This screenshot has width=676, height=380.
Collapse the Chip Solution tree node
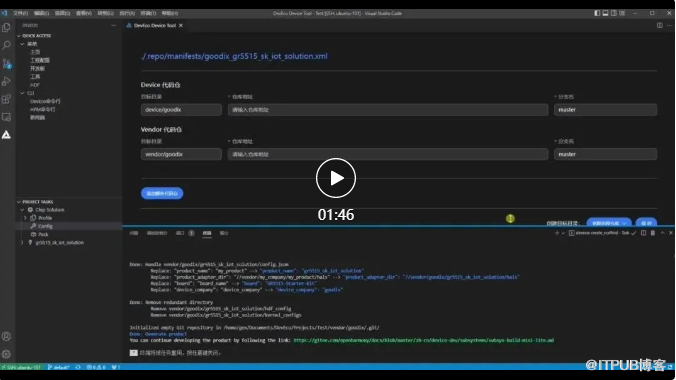[x=22, y=210]
